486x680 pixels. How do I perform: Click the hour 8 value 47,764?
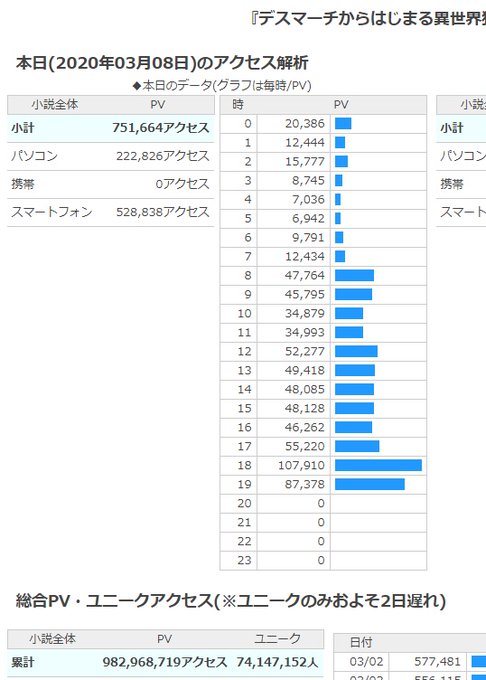[x=305, y=275]
